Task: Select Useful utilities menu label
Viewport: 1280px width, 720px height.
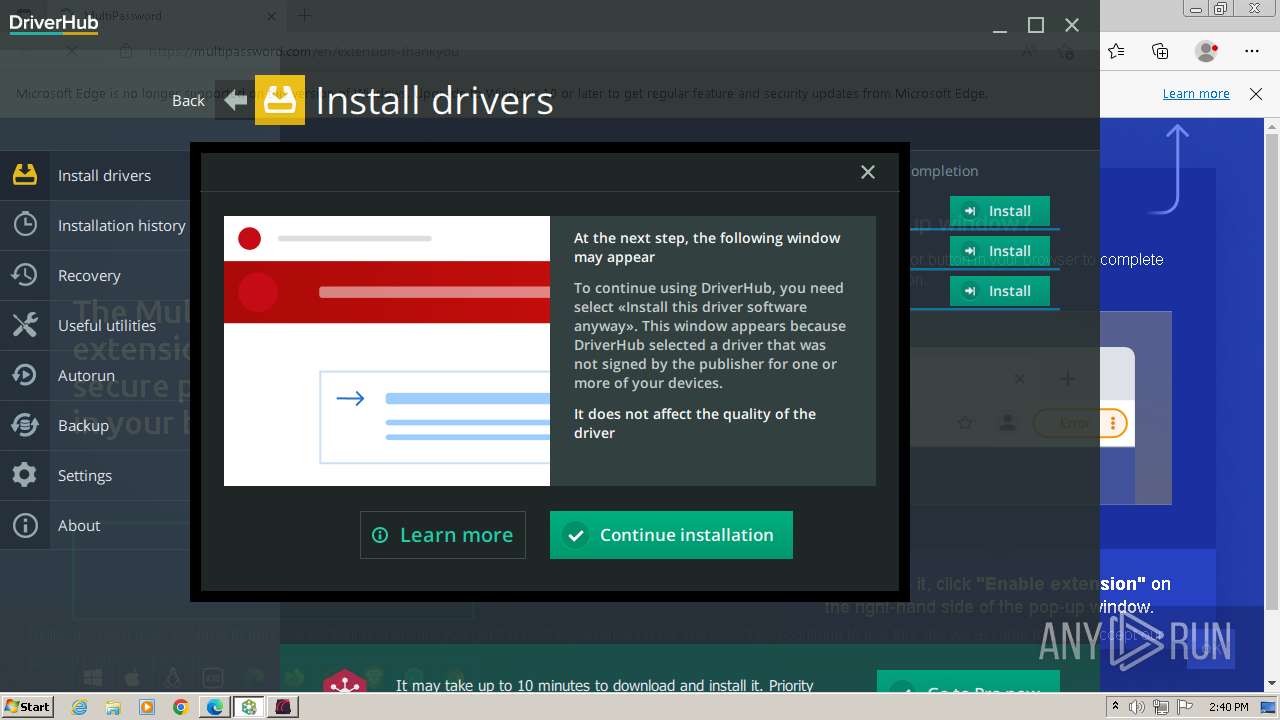Action: pyautogui.click(x=107, y=325)
